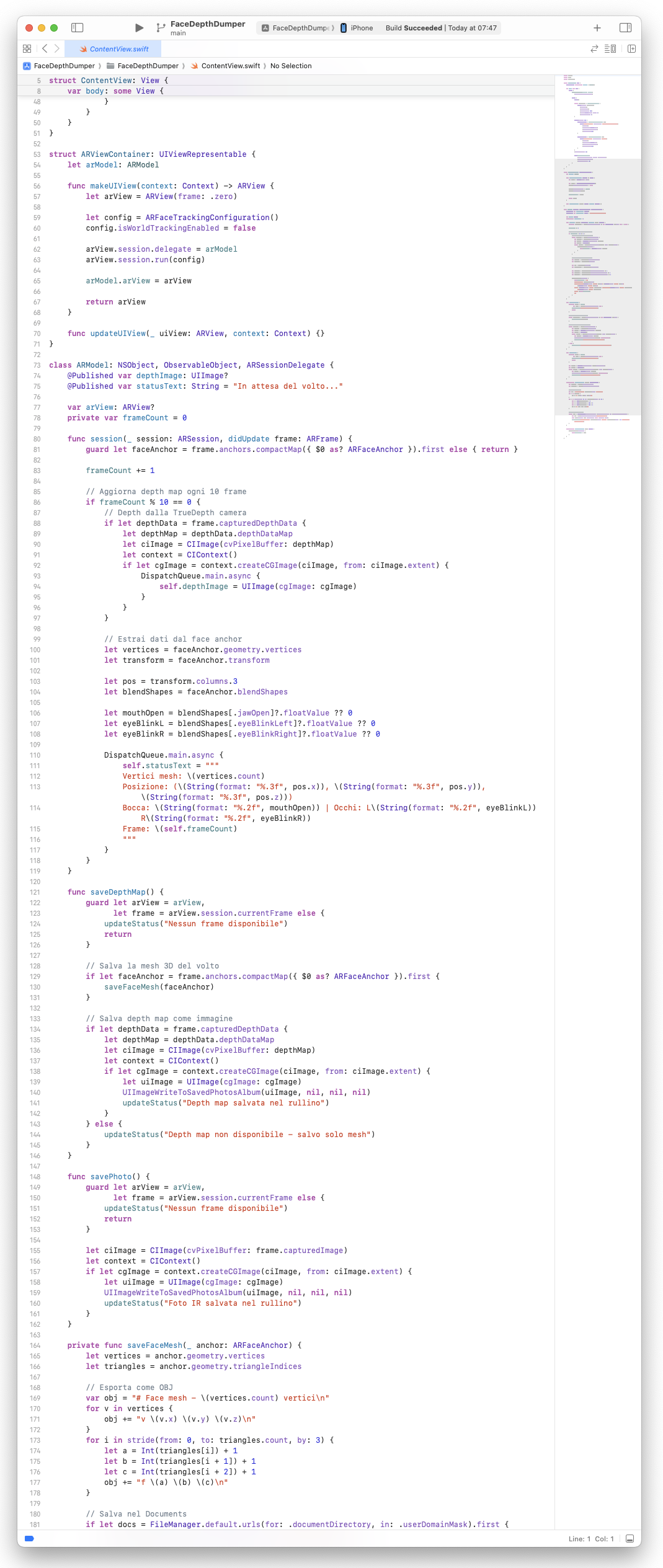
Task: Toggle code review with the arrows icon
Action: pyautogui.click(x=594, y=48)
